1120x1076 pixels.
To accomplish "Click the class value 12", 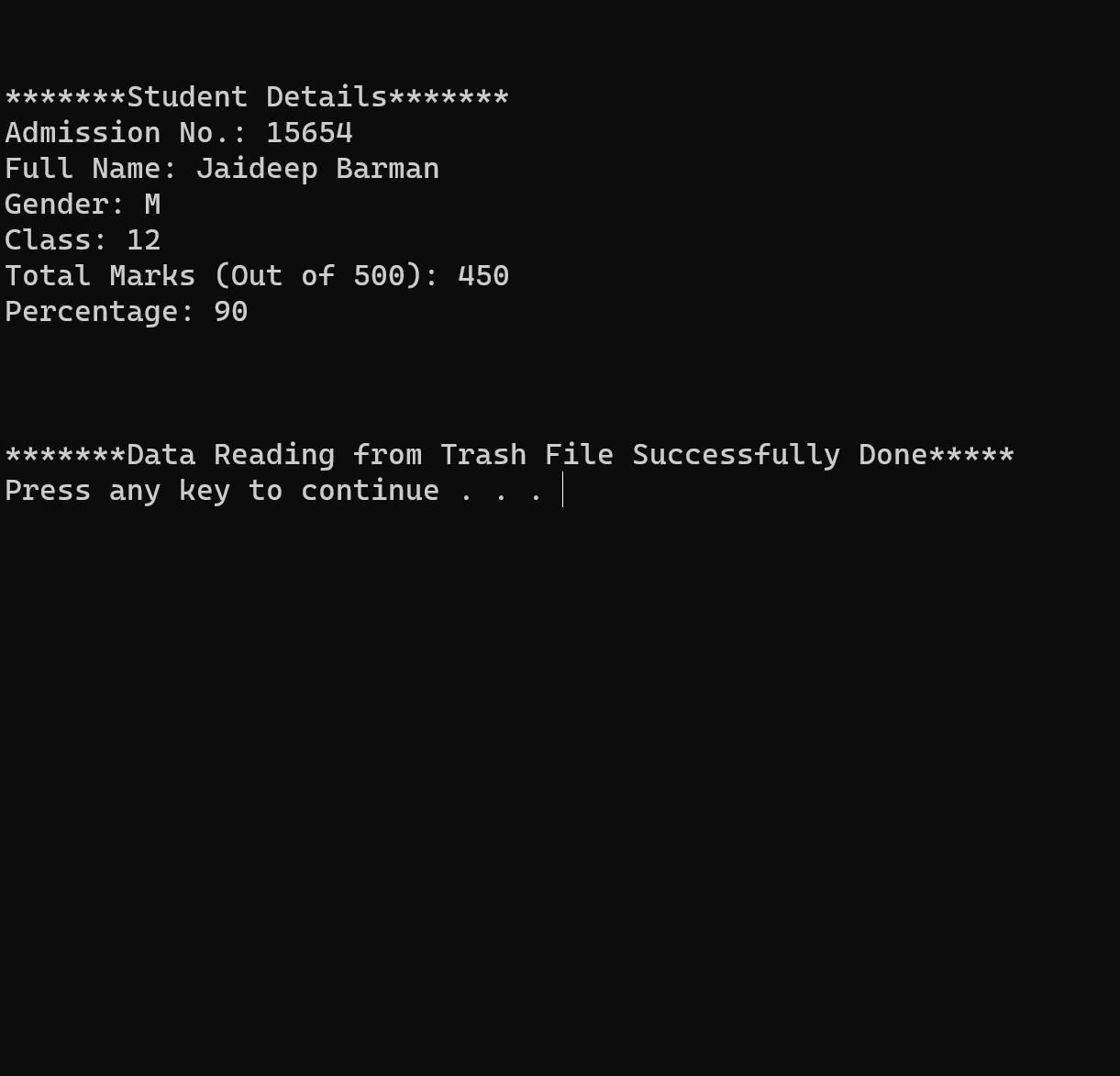I will (143, 240).
